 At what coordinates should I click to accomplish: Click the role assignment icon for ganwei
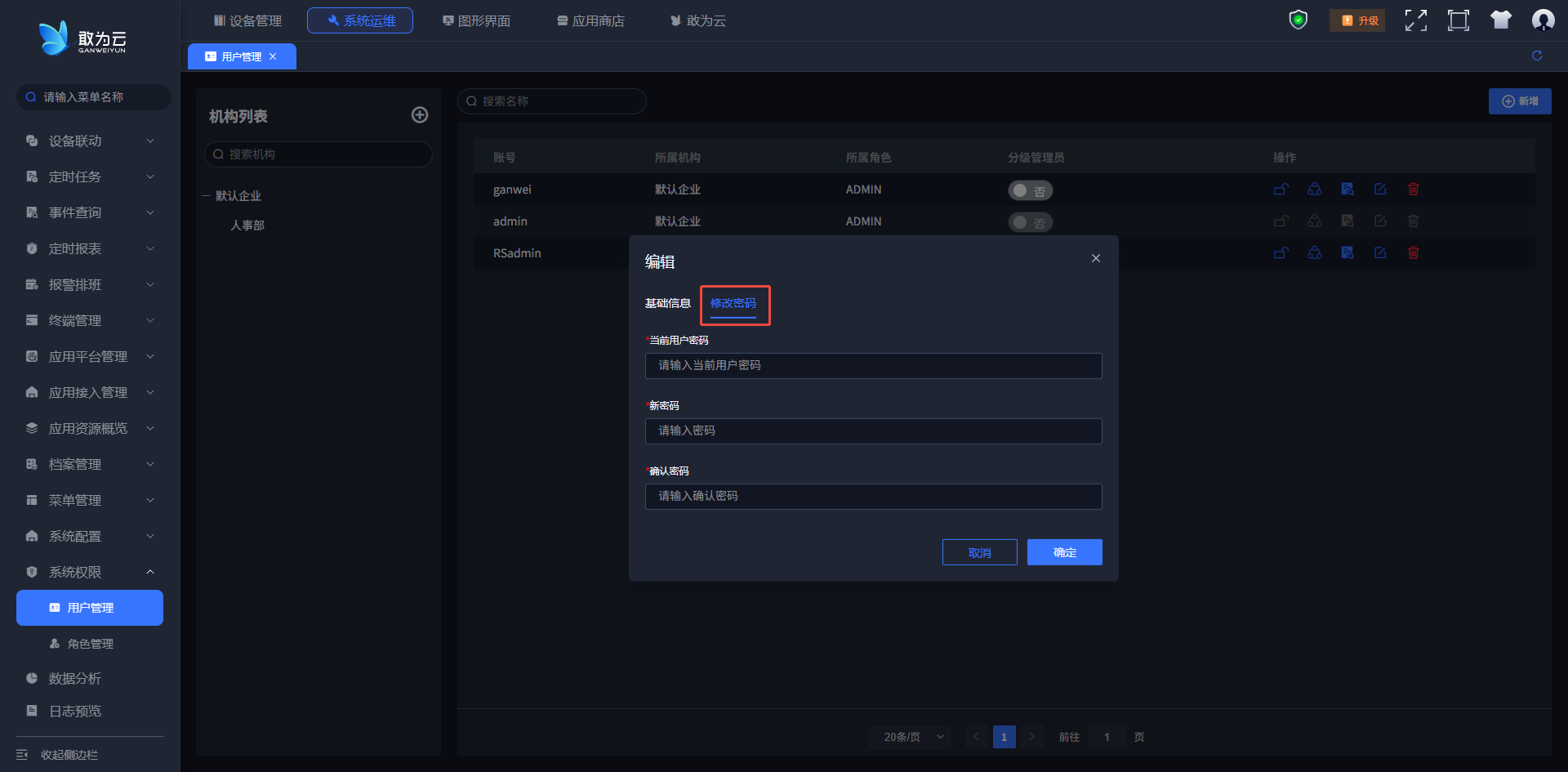click(1315, 190)
